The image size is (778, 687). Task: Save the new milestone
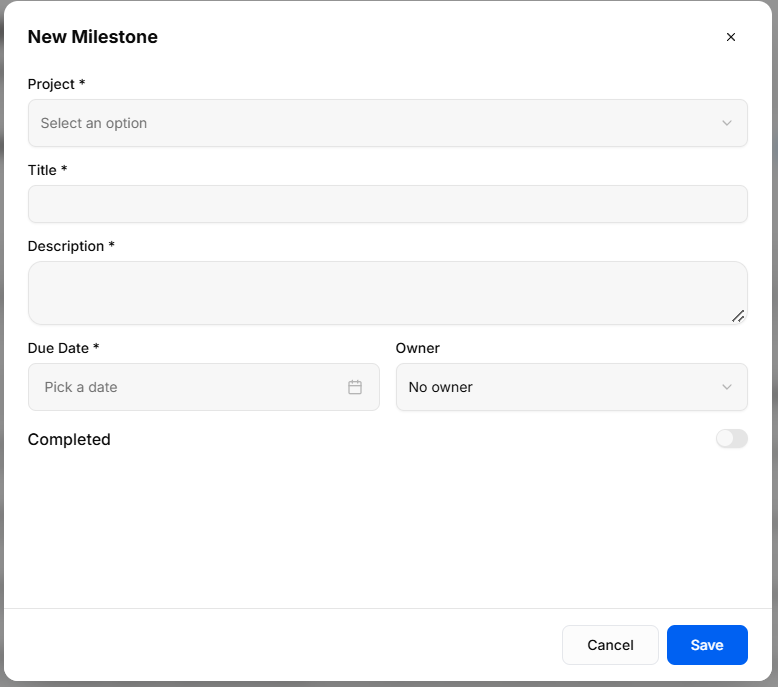pos(707,645)
